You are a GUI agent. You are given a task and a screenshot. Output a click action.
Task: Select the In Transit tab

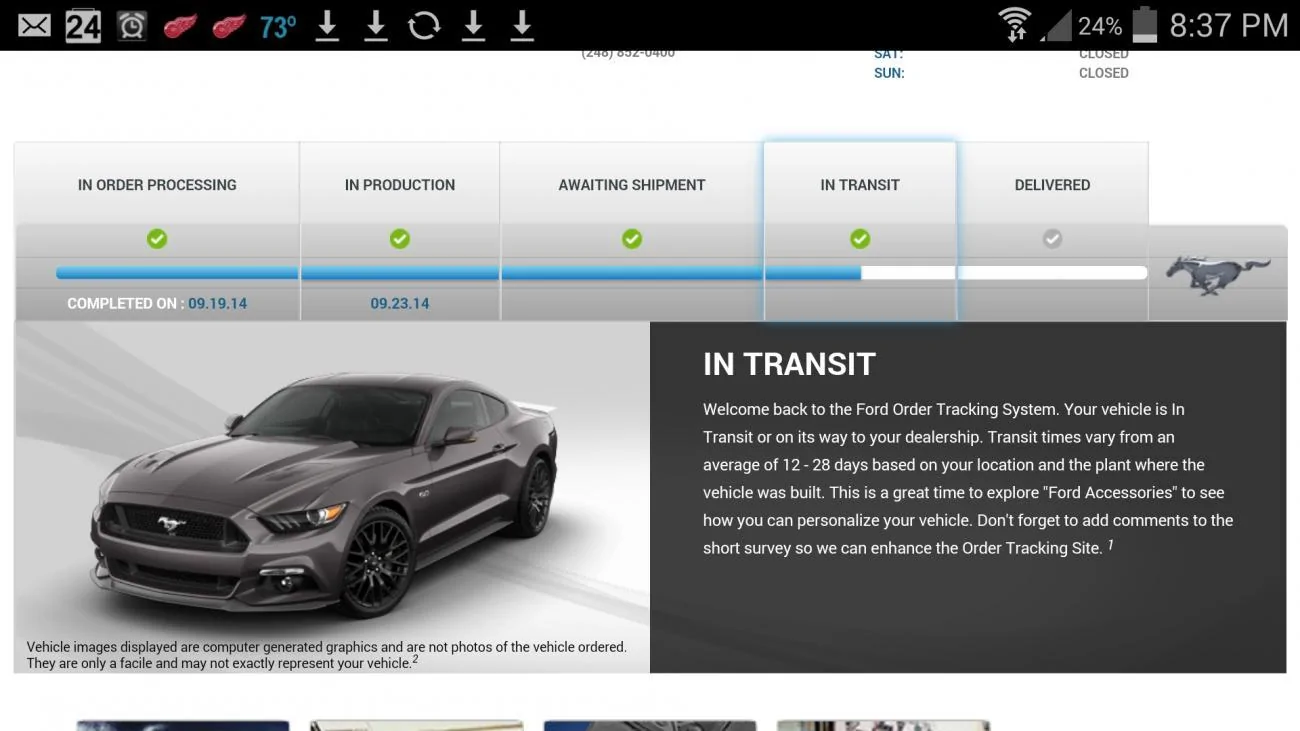pos(860,184)
